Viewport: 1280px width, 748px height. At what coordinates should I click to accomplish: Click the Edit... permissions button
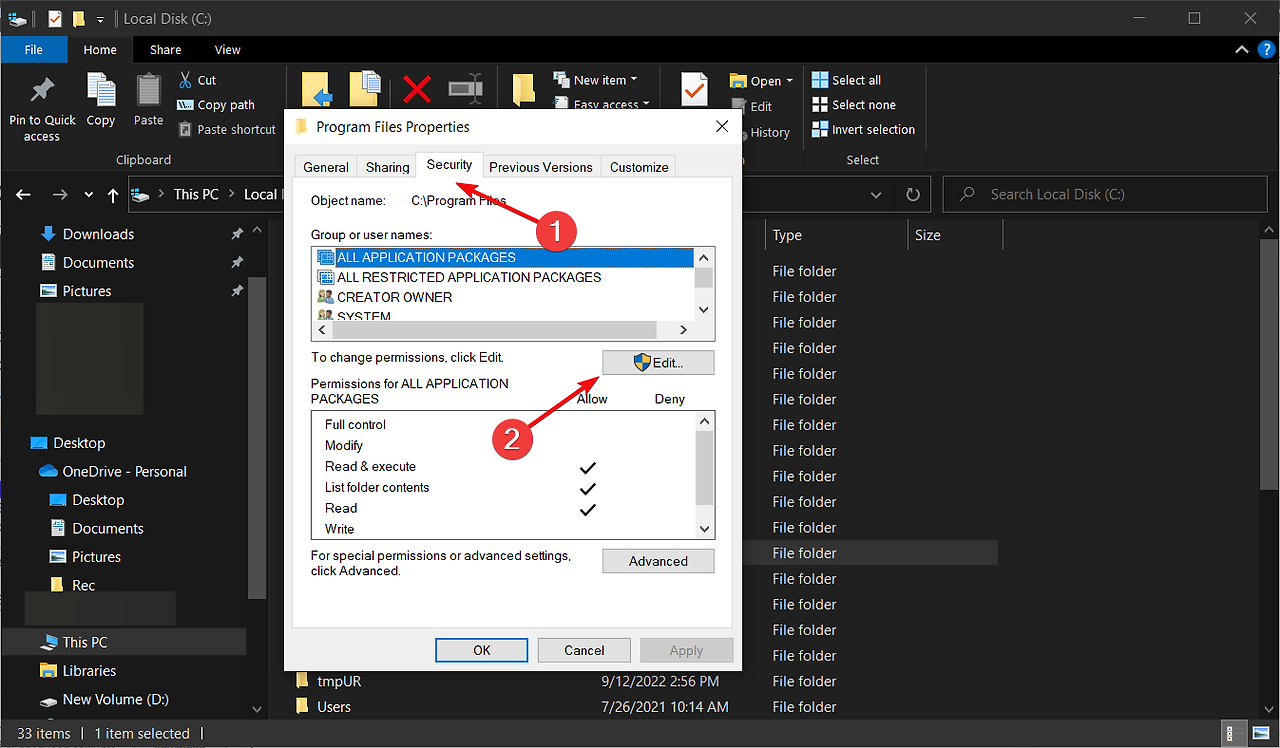658,362
